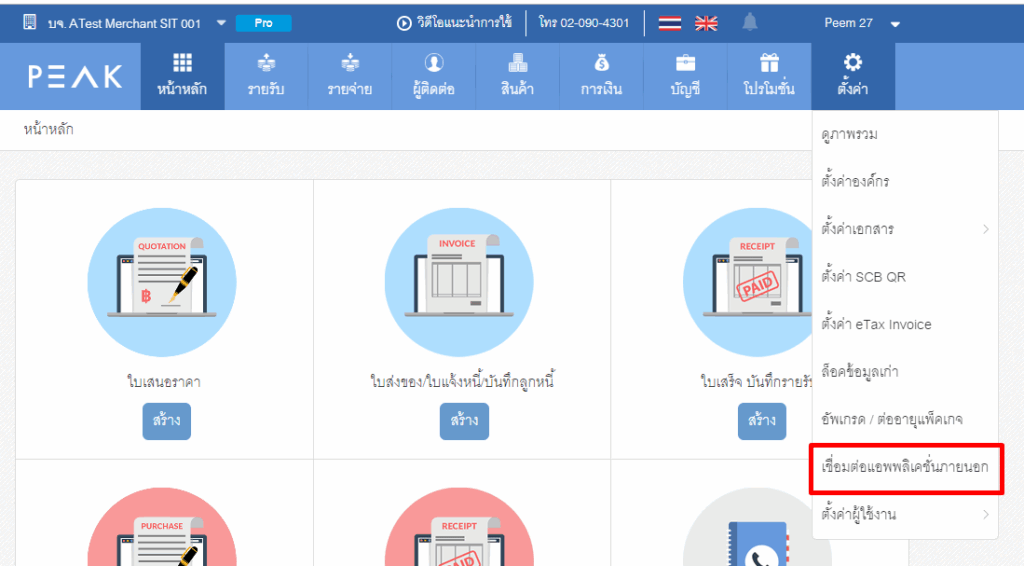Open the ผู้ติดต่อ contacts menu
This screenshot has height=566, width=1024.
coord(434,76)
